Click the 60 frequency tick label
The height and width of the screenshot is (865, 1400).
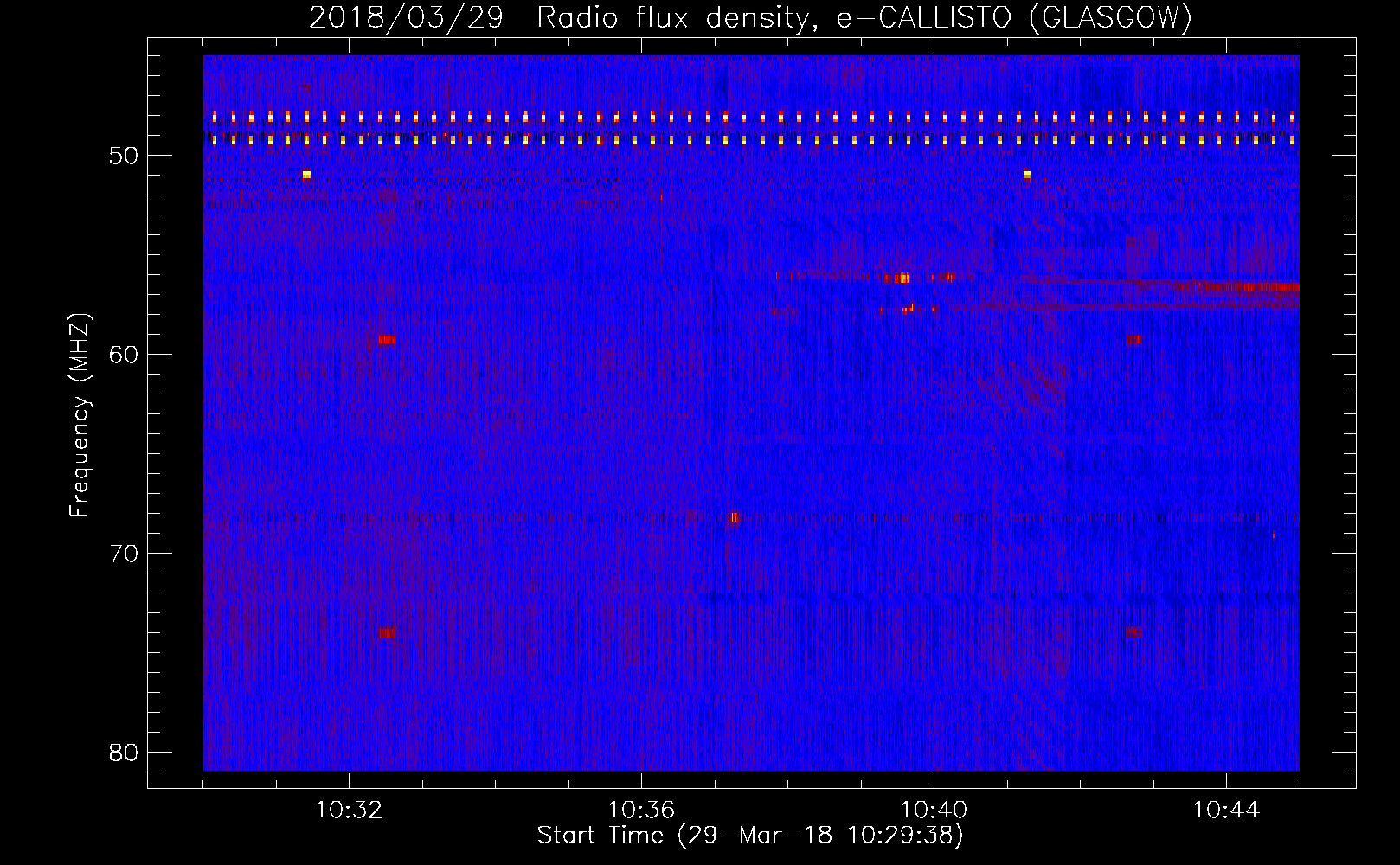point(125,355)
